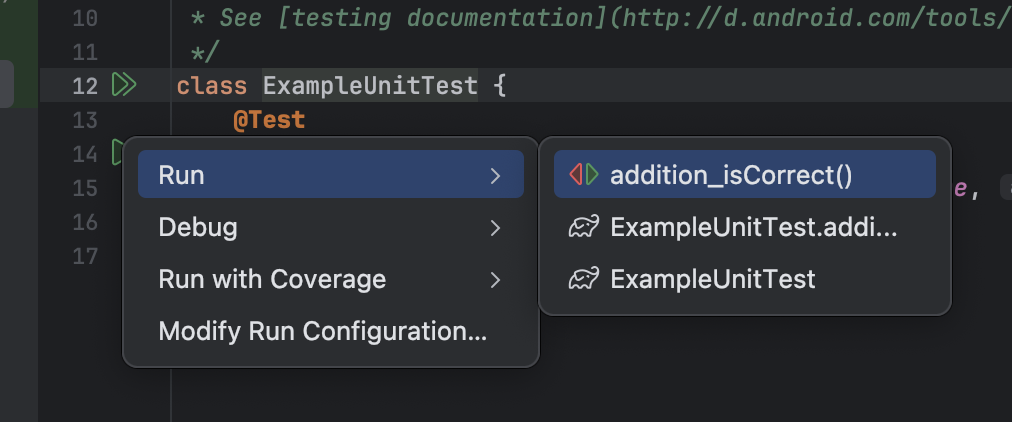The height and width of the screenshot is (422, 1012).
Task: Expand the Run with Coverage chevron
Action: pos(495,280)
